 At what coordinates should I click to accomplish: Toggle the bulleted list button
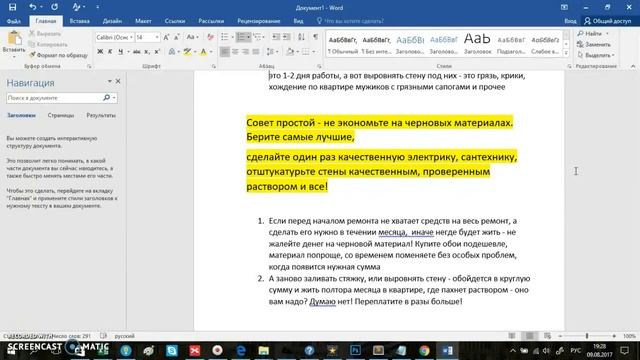224,37
